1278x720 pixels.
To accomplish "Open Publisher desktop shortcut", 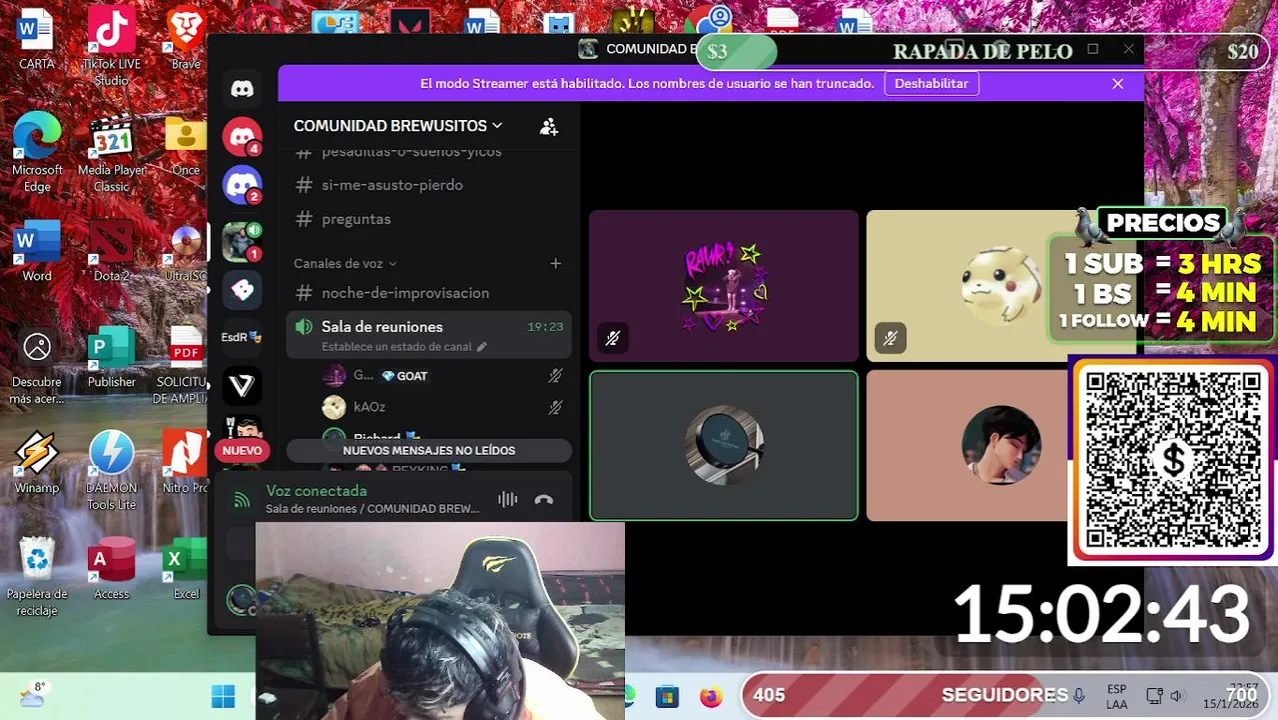I will [x=111, y=357].
